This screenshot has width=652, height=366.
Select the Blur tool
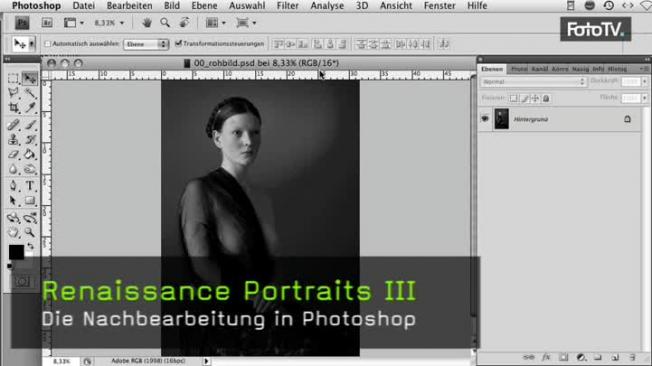pyautogui.click(x=13, y=169)
